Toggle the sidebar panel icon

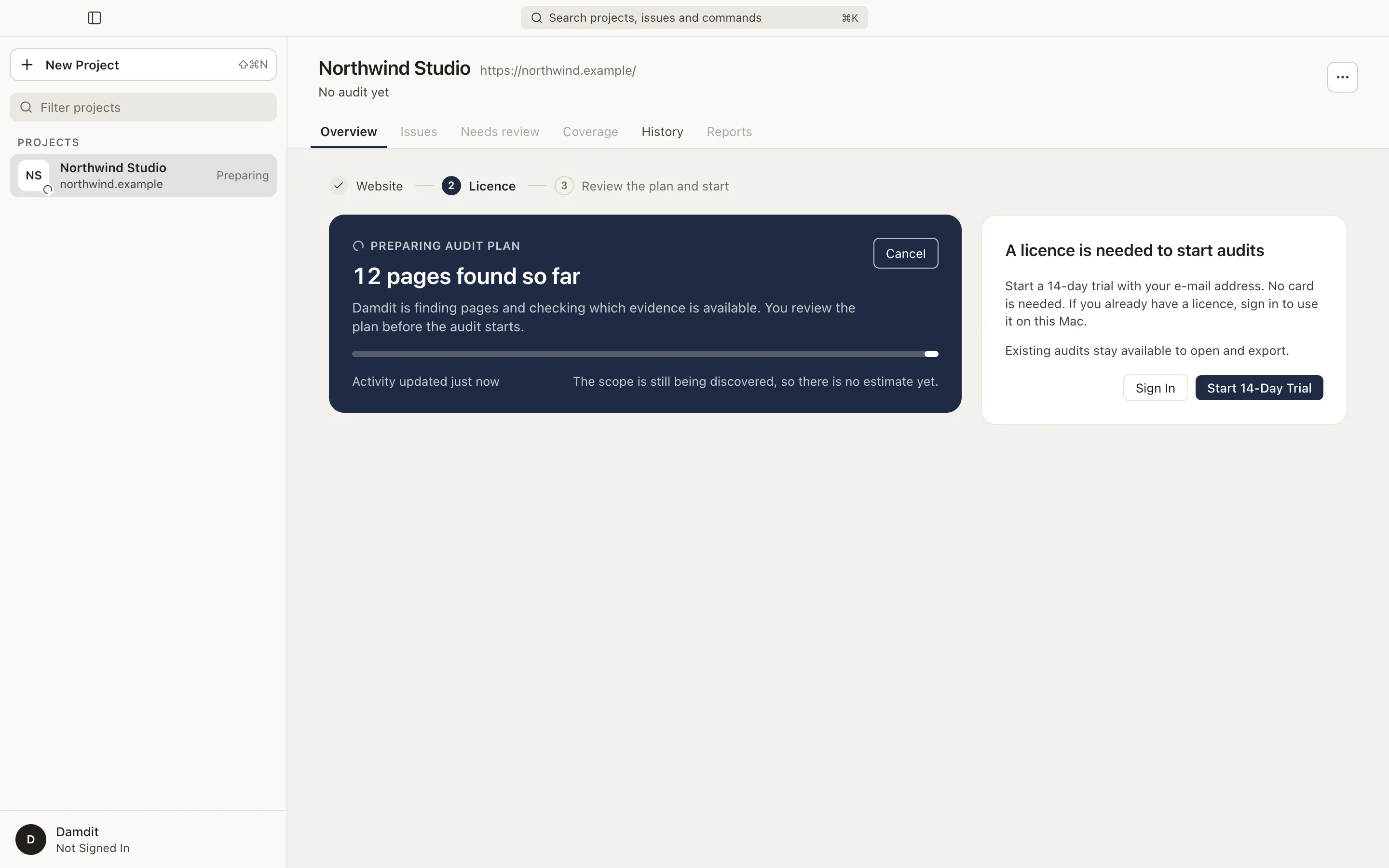coord(95,18)
